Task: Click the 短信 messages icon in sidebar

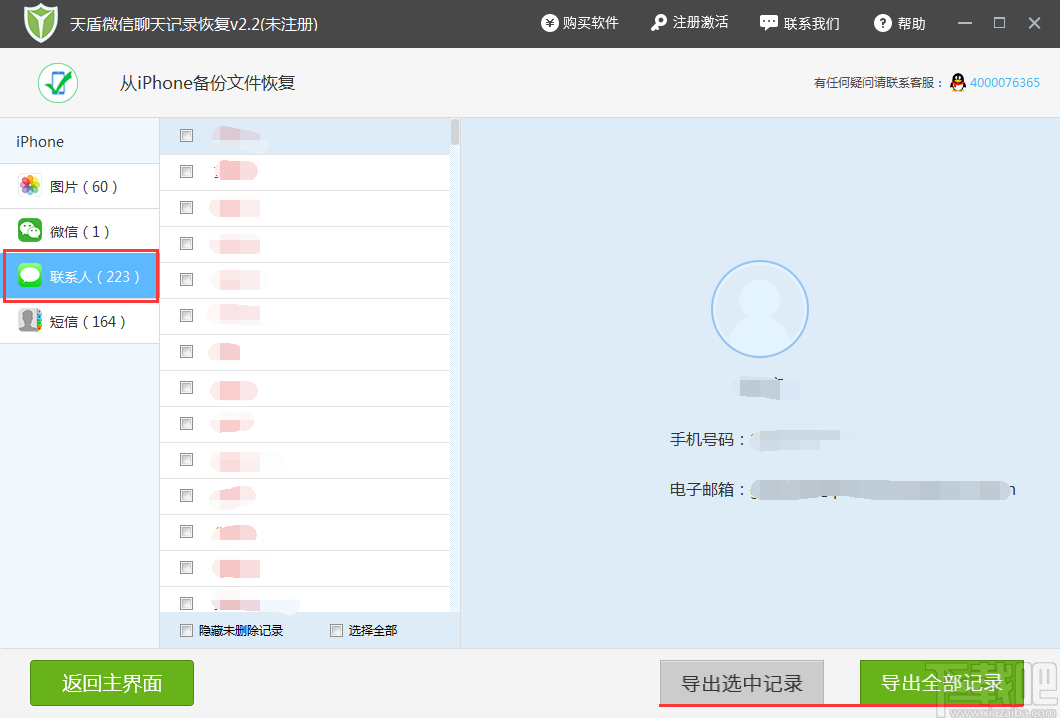Action: [x=27, y=320]
